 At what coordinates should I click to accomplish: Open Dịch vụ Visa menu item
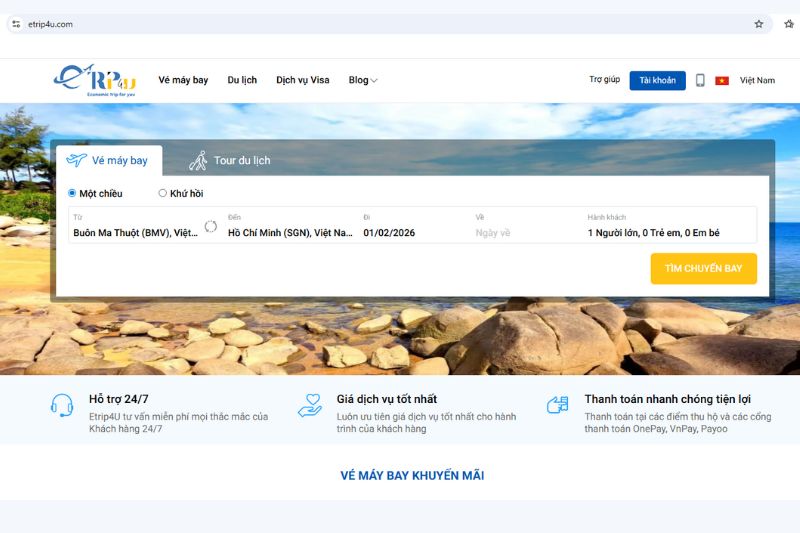(303, 80)
